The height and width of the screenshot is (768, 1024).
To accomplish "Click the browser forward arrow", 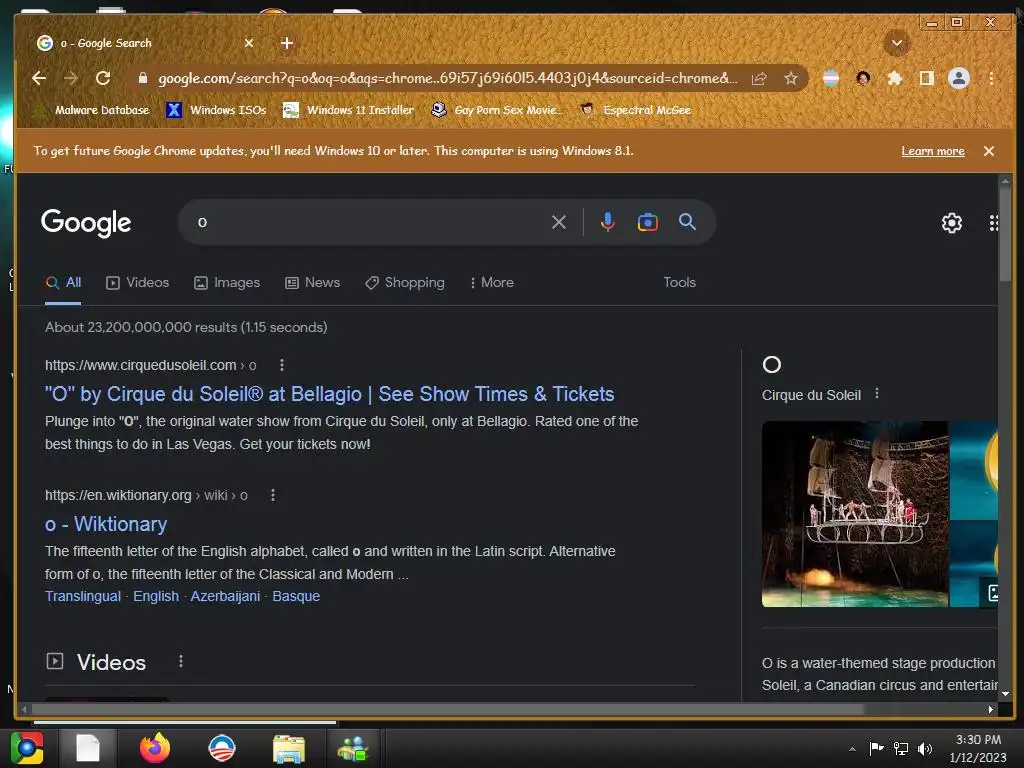I will (x=71, y=78).
